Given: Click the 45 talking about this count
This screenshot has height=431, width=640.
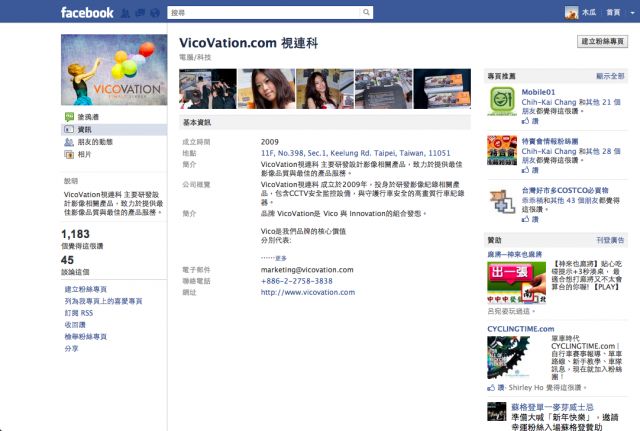Looking at the screenshot, I should point(67,260).
